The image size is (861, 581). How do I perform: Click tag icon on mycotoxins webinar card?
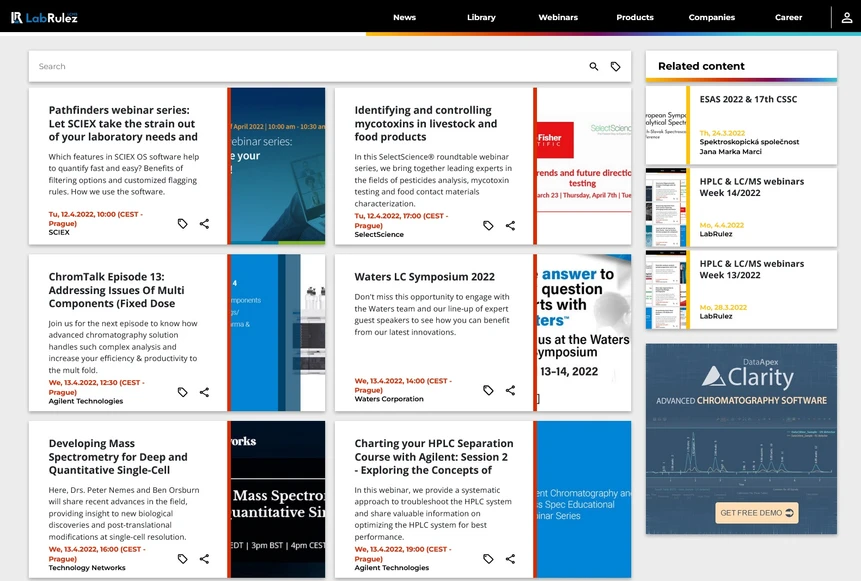point(488,225)
